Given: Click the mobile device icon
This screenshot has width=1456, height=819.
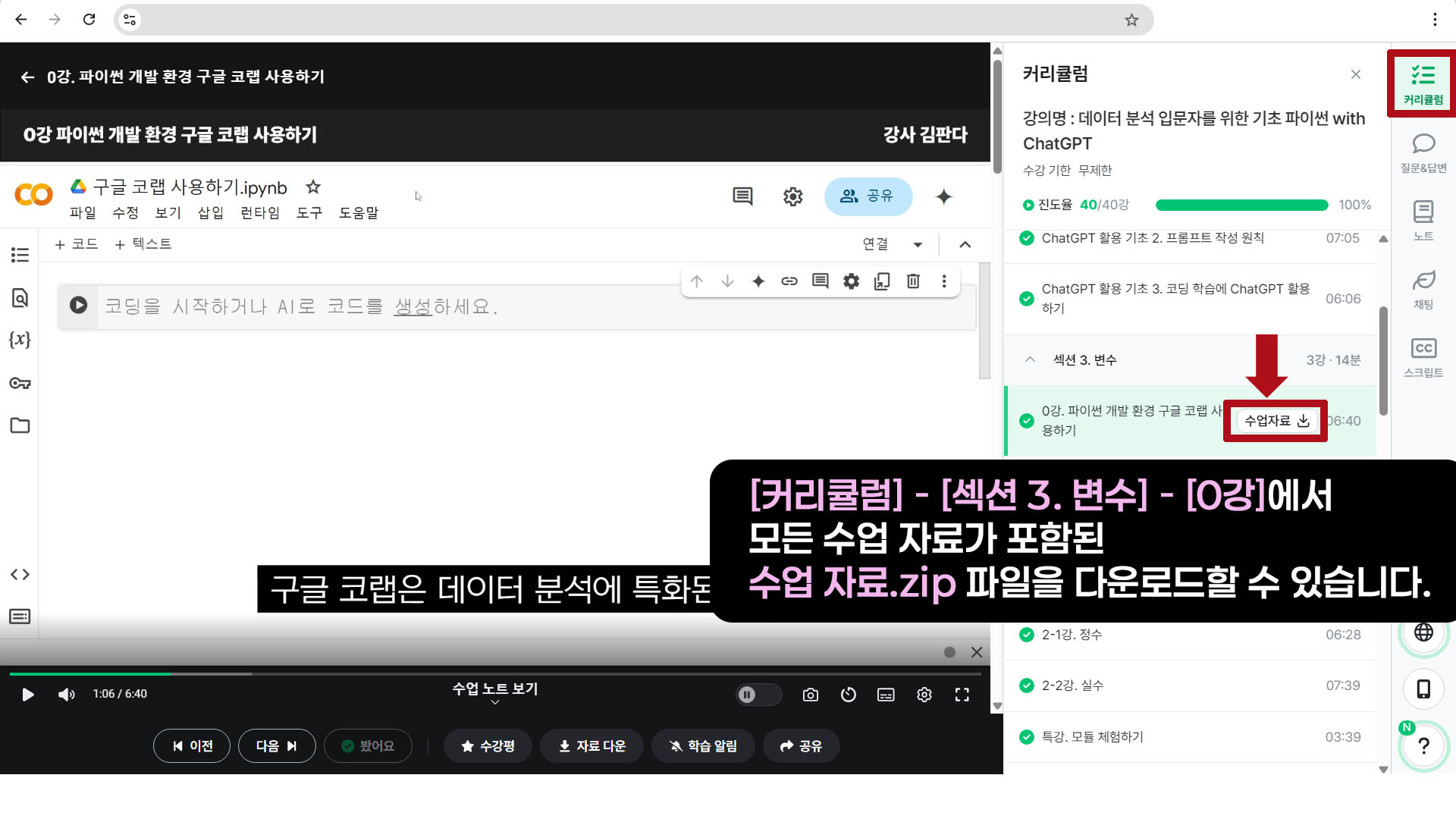Looking at the screenshot, I should click(x=1423, y=689).
